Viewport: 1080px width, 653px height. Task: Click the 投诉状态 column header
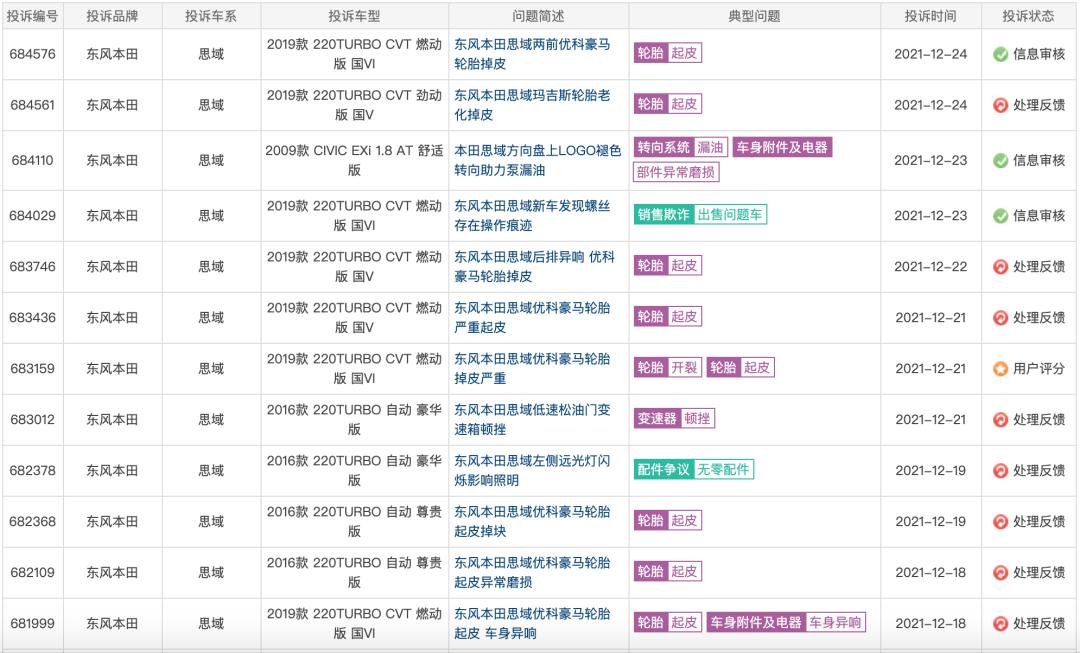tap(1029, 16)
